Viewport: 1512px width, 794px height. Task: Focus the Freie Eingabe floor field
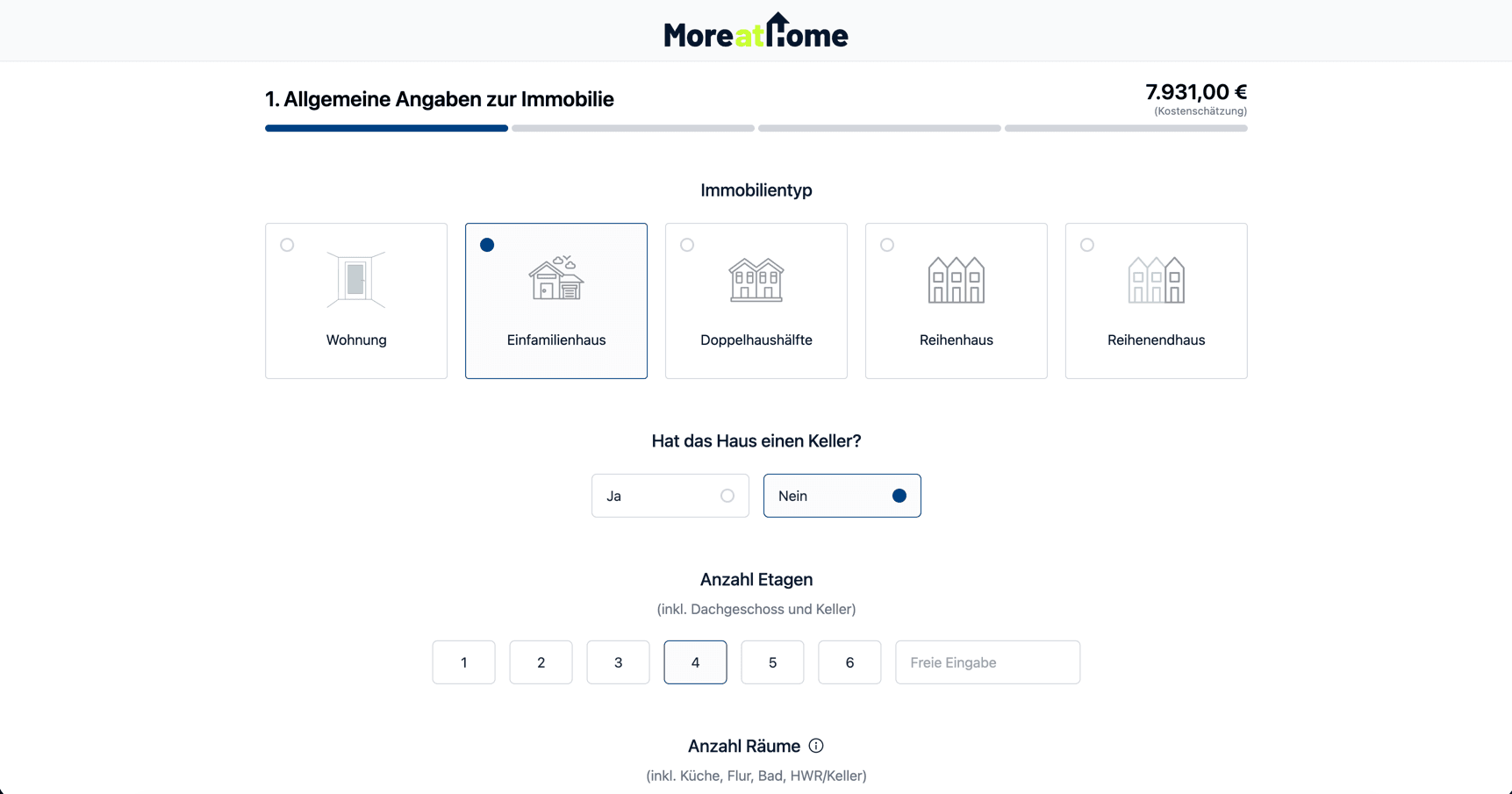(x=987, y=662)
